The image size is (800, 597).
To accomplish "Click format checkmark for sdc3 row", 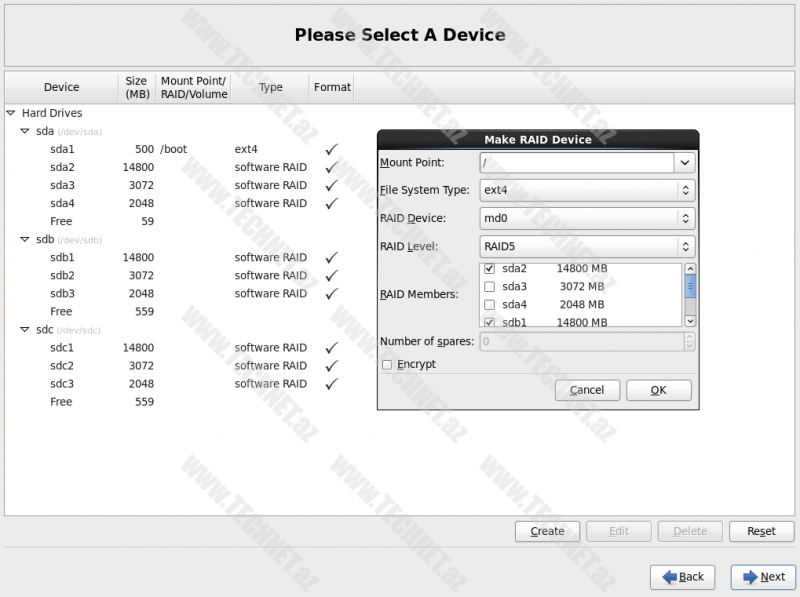I will (332, 384).
